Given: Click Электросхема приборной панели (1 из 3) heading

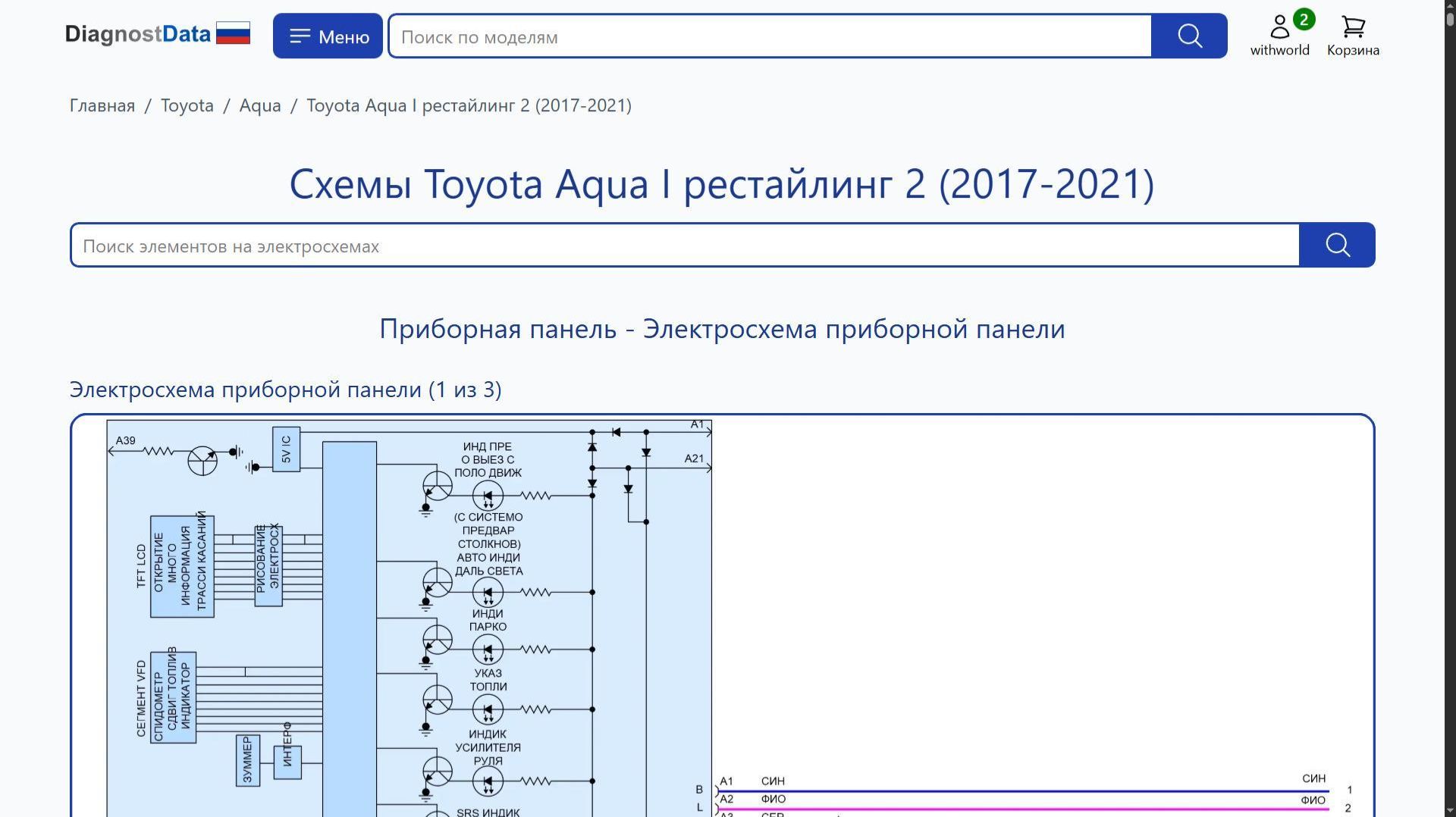Looking at the screenshot, I should pos(285,390).
